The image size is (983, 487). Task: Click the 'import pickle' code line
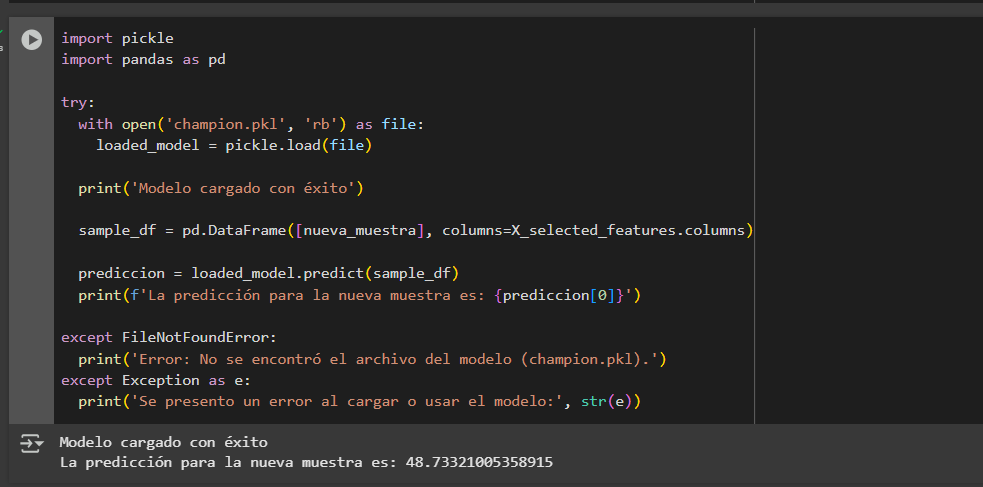tap(117, 38)
